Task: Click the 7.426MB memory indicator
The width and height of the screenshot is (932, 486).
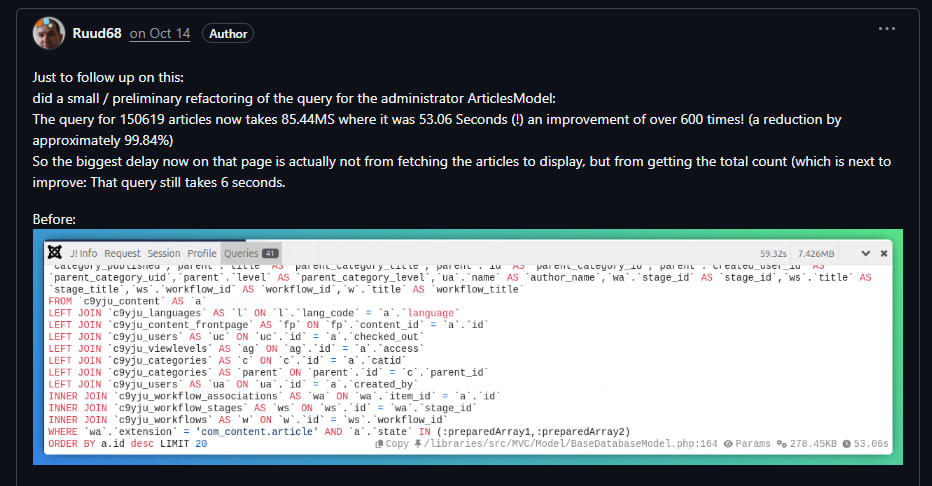Action: (821, 254)
